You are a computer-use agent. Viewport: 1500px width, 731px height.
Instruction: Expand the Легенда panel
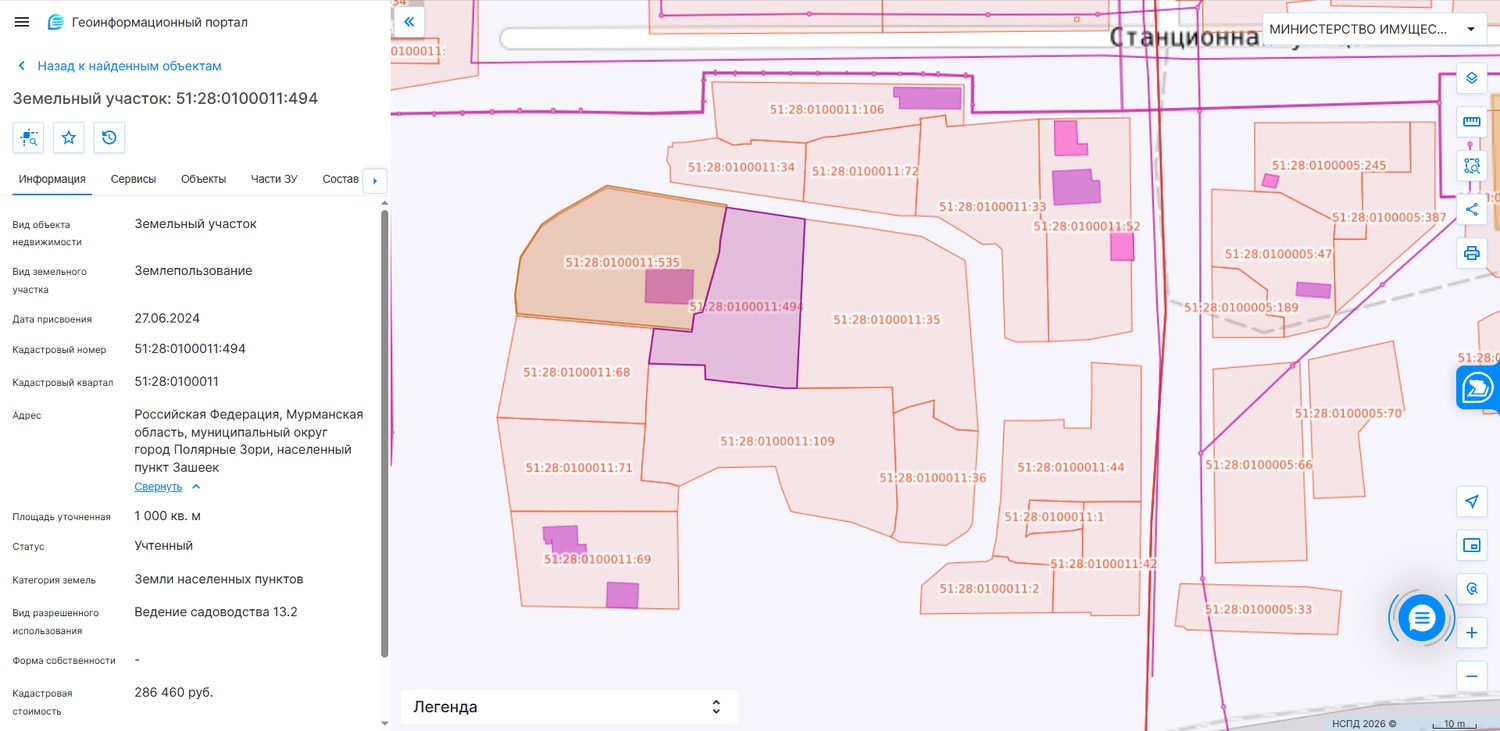(x=569, y=707)
